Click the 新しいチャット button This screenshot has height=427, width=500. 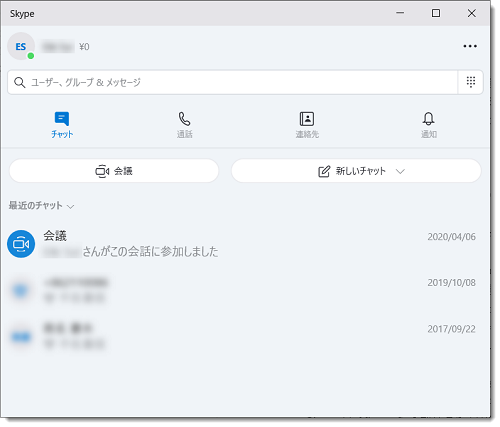pos(356,171)
